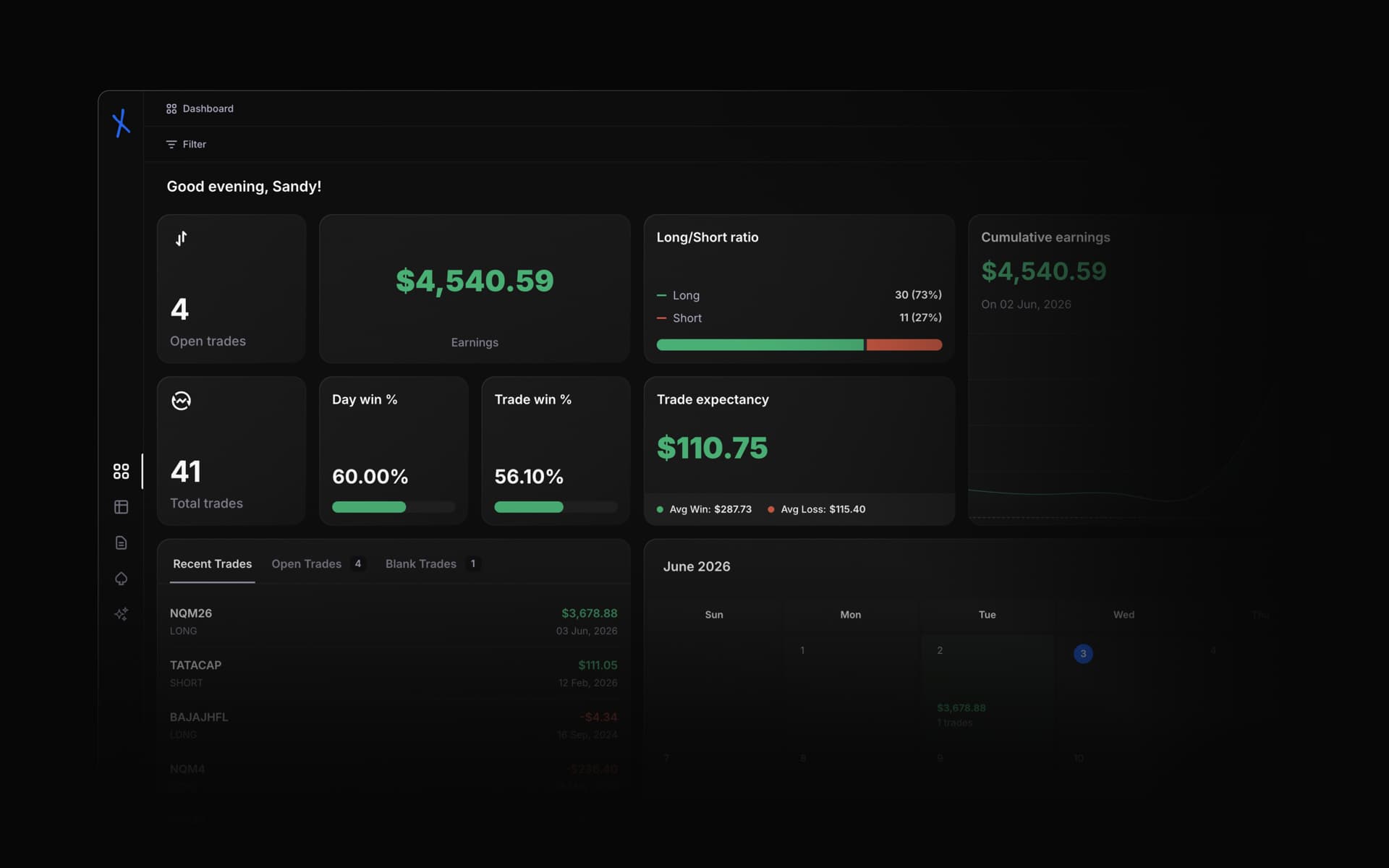
Task: Open the dashboard grid icon in sidebar
Action: click(x=122, y=472)
